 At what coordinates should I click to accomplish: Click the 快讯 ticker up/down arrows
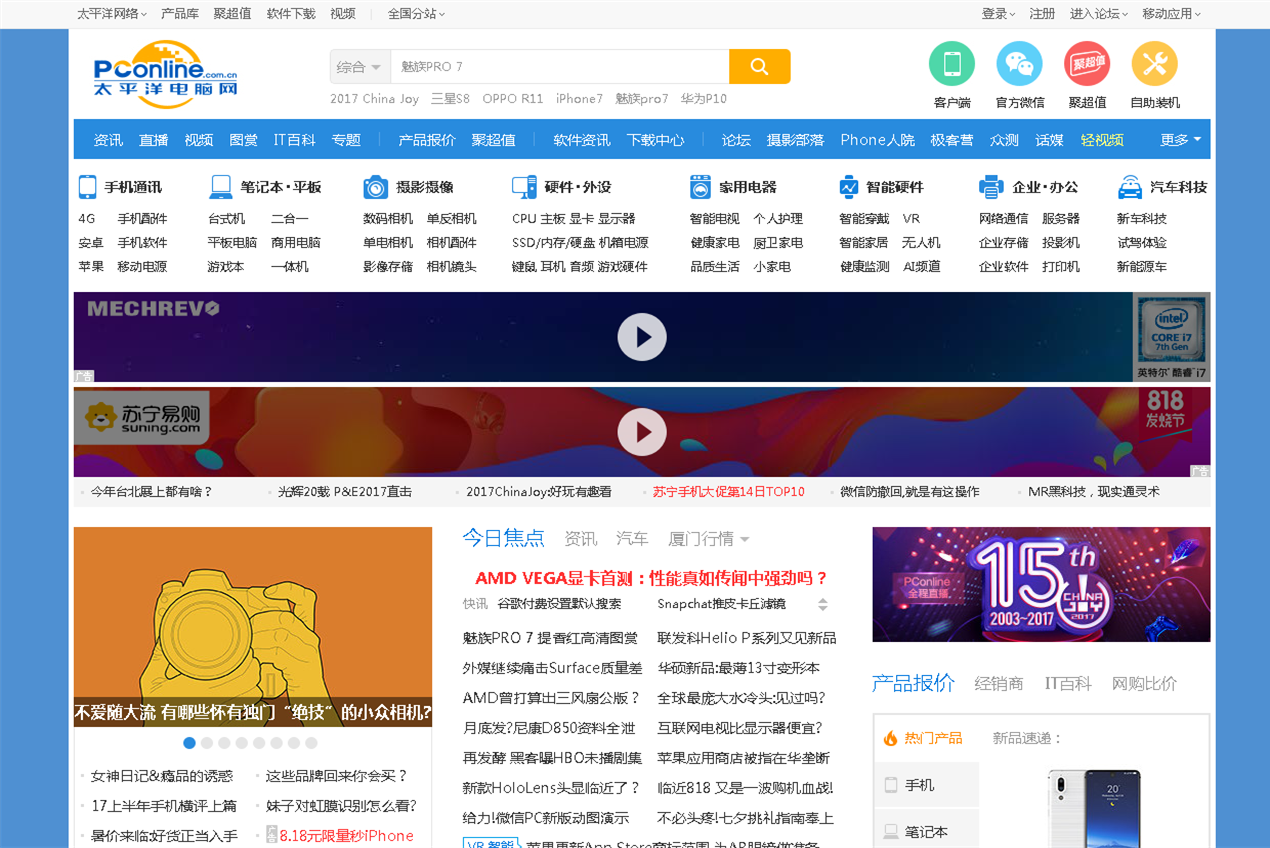tap(823, 604)
